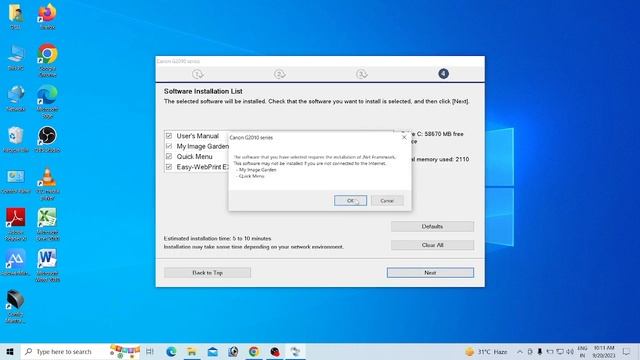Screen dimensions: 640x360
Task: Click installer step 1 icon
Action: 198,74
